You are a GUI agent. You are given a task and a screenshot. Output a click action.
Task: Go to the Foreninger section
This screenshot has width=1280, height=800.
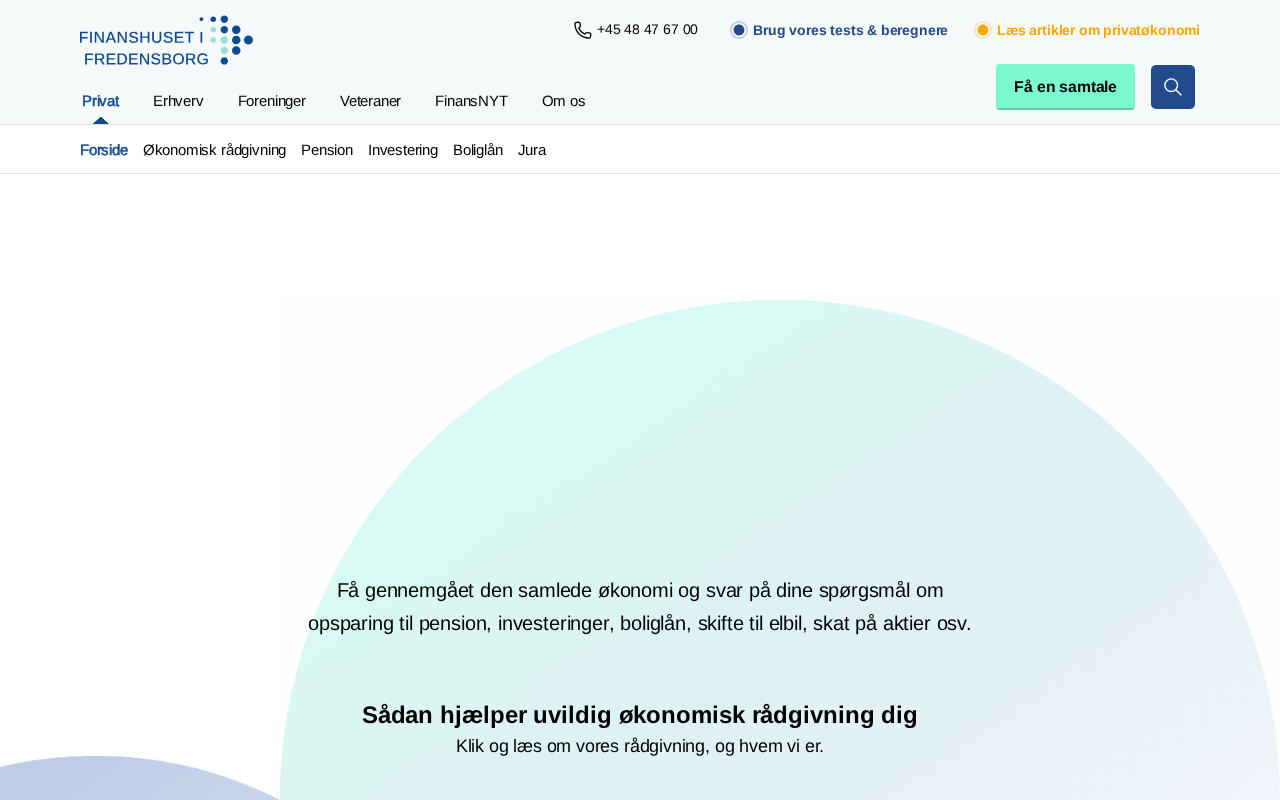point(272,101)
